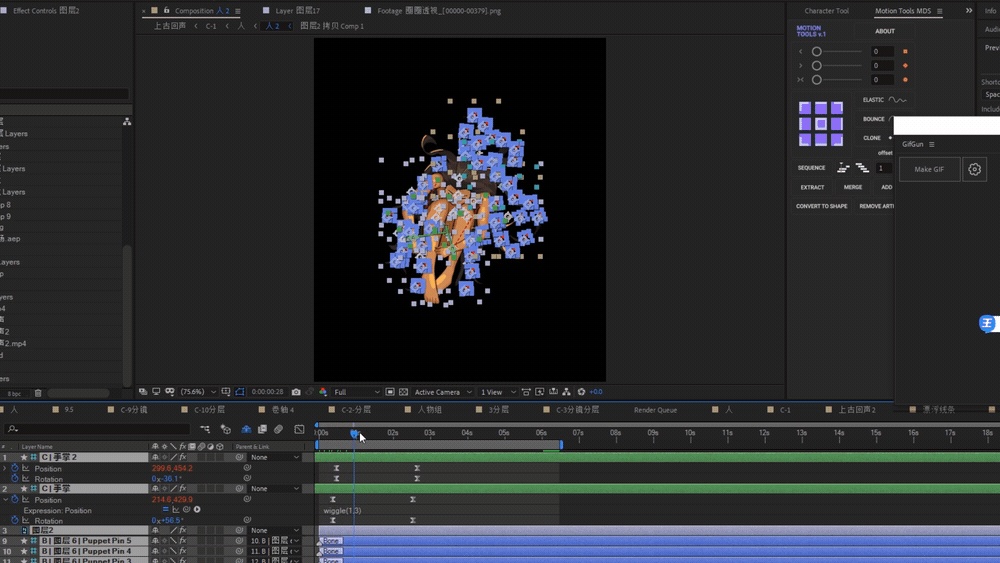Click the ELASTIC button

coord(884,100)
